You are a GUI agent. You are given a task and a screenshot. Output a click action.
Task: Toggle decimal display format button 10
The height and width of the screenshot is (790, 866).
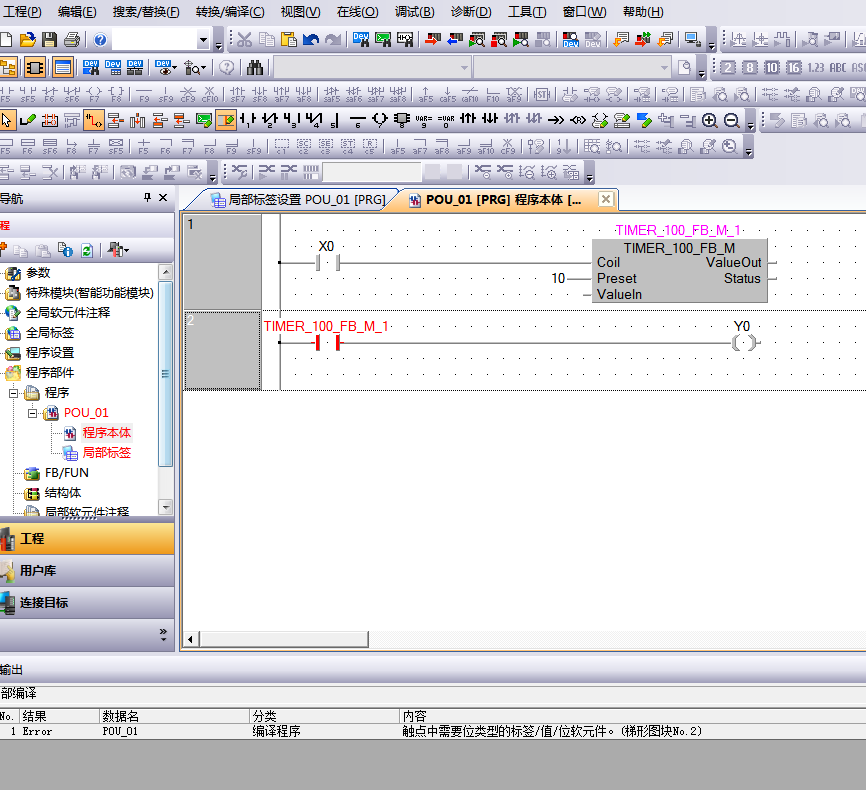point(771,67)
